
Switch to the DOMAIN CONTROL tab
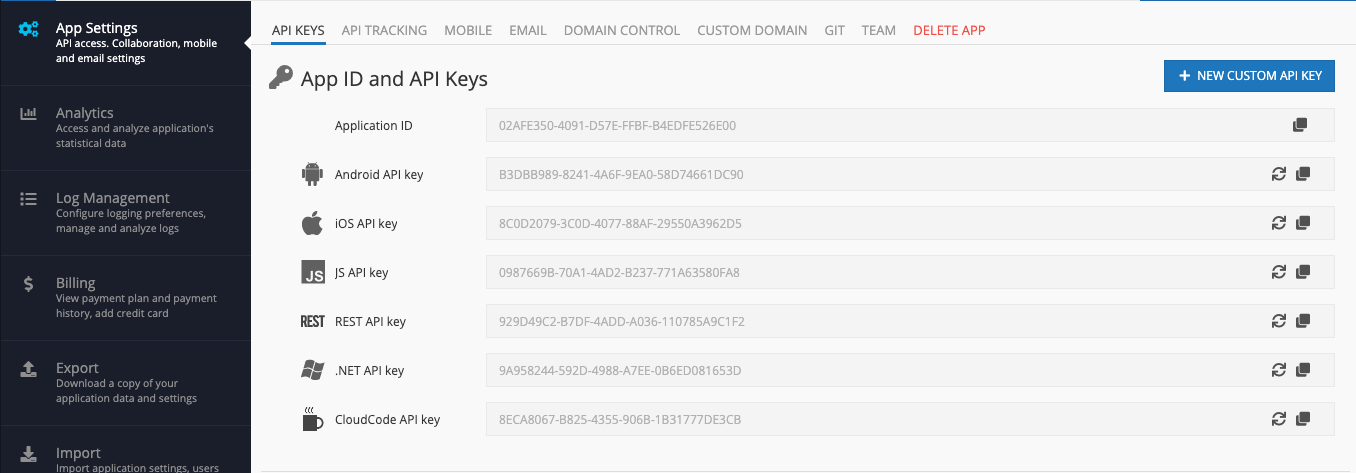click(622, 30)
